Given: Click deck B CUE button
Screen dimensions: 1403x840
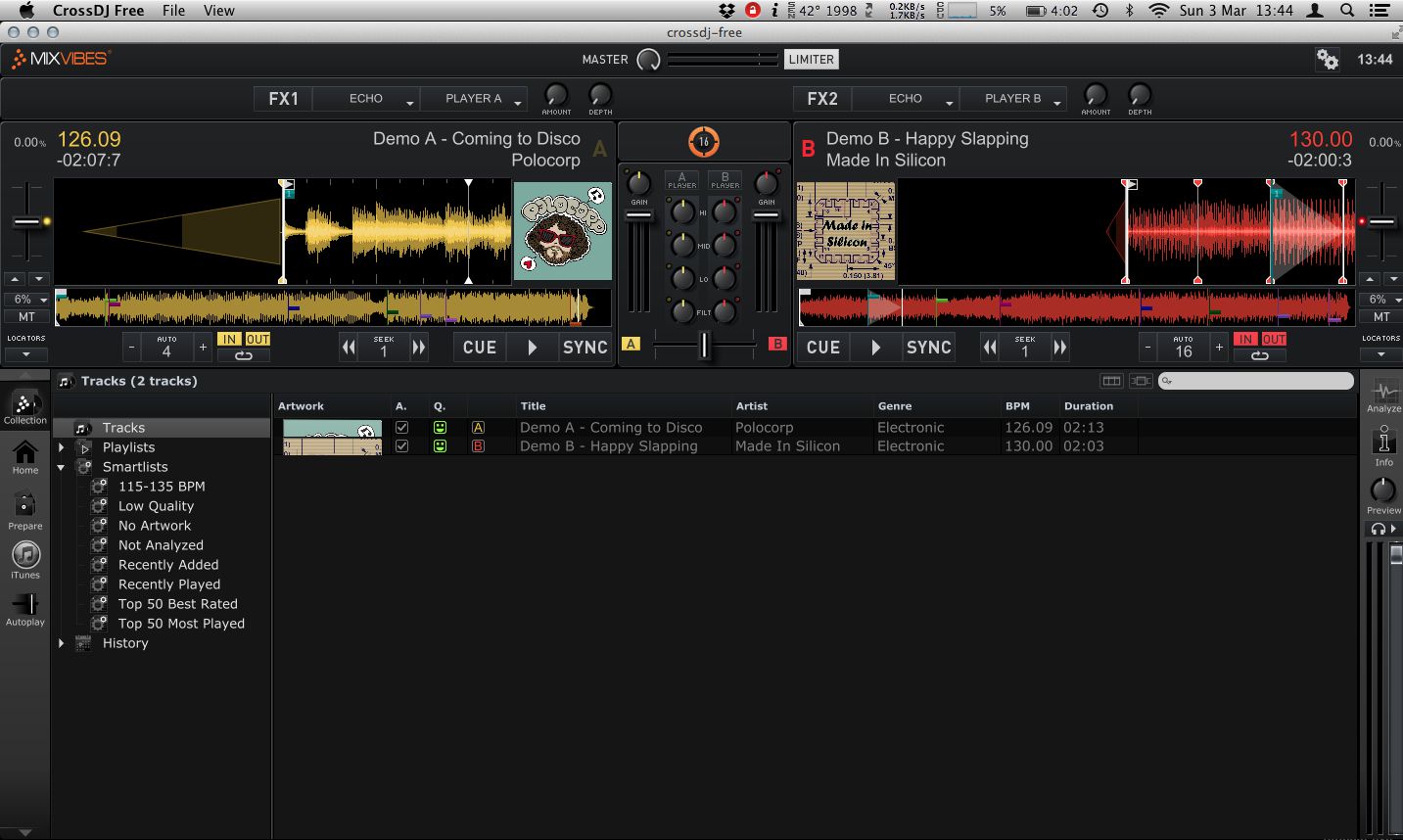Looking at the screenshot, I should (823, 347).
